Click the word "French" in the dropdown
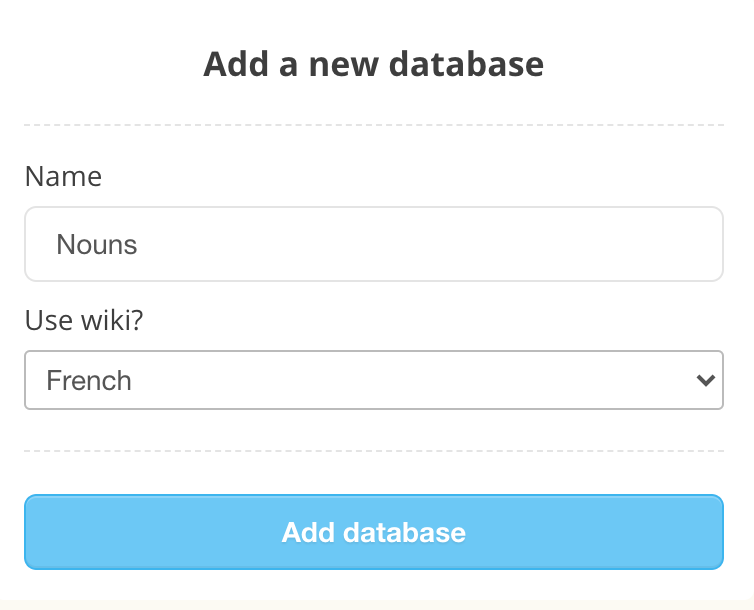754x610 pixels. [x=89, y=380]
